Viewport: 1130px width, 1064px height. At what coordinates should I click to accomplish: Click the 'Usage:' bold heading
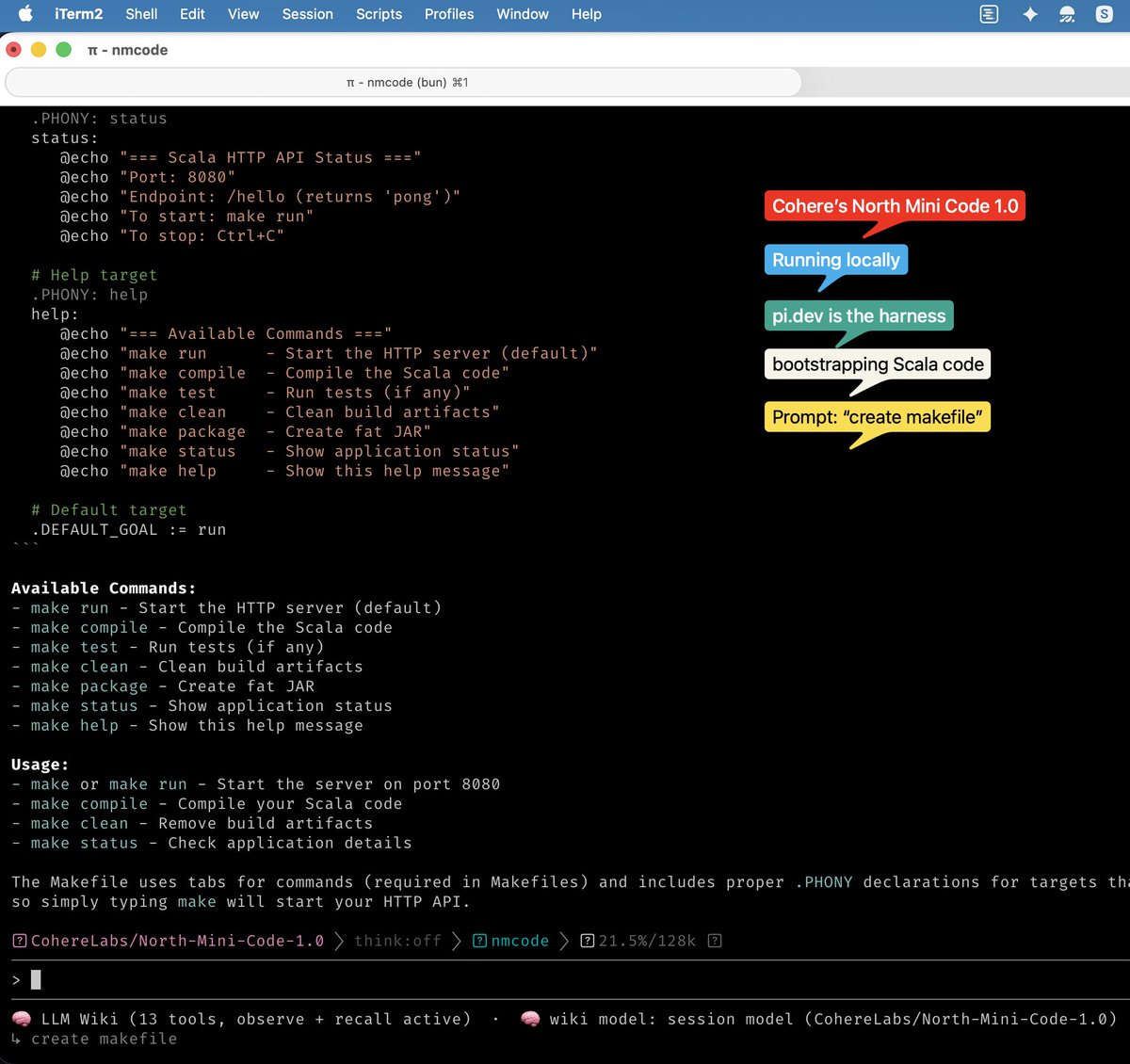[40, 765]
